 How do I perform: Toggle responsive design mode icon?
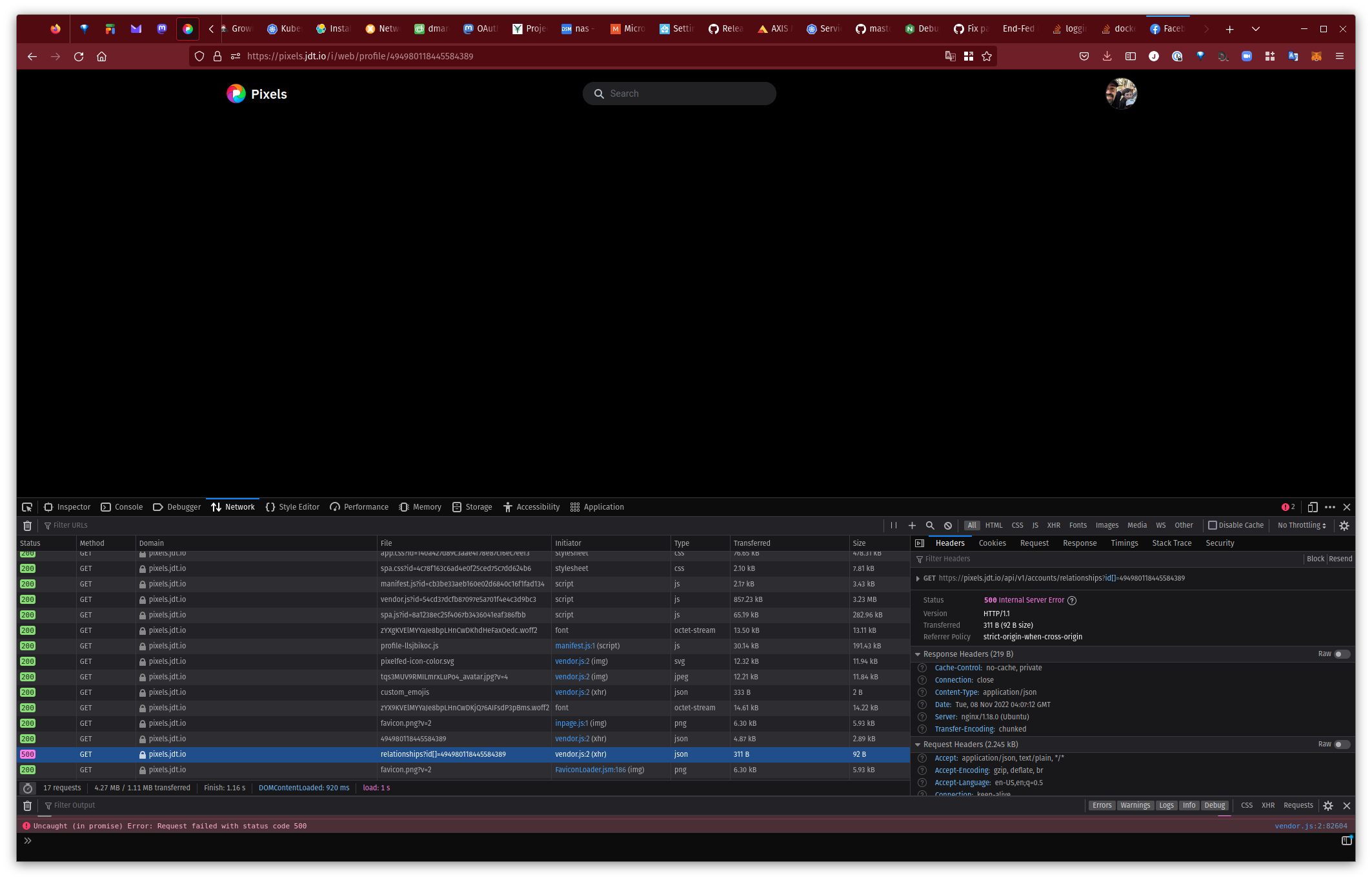(x=1312, y=507)
